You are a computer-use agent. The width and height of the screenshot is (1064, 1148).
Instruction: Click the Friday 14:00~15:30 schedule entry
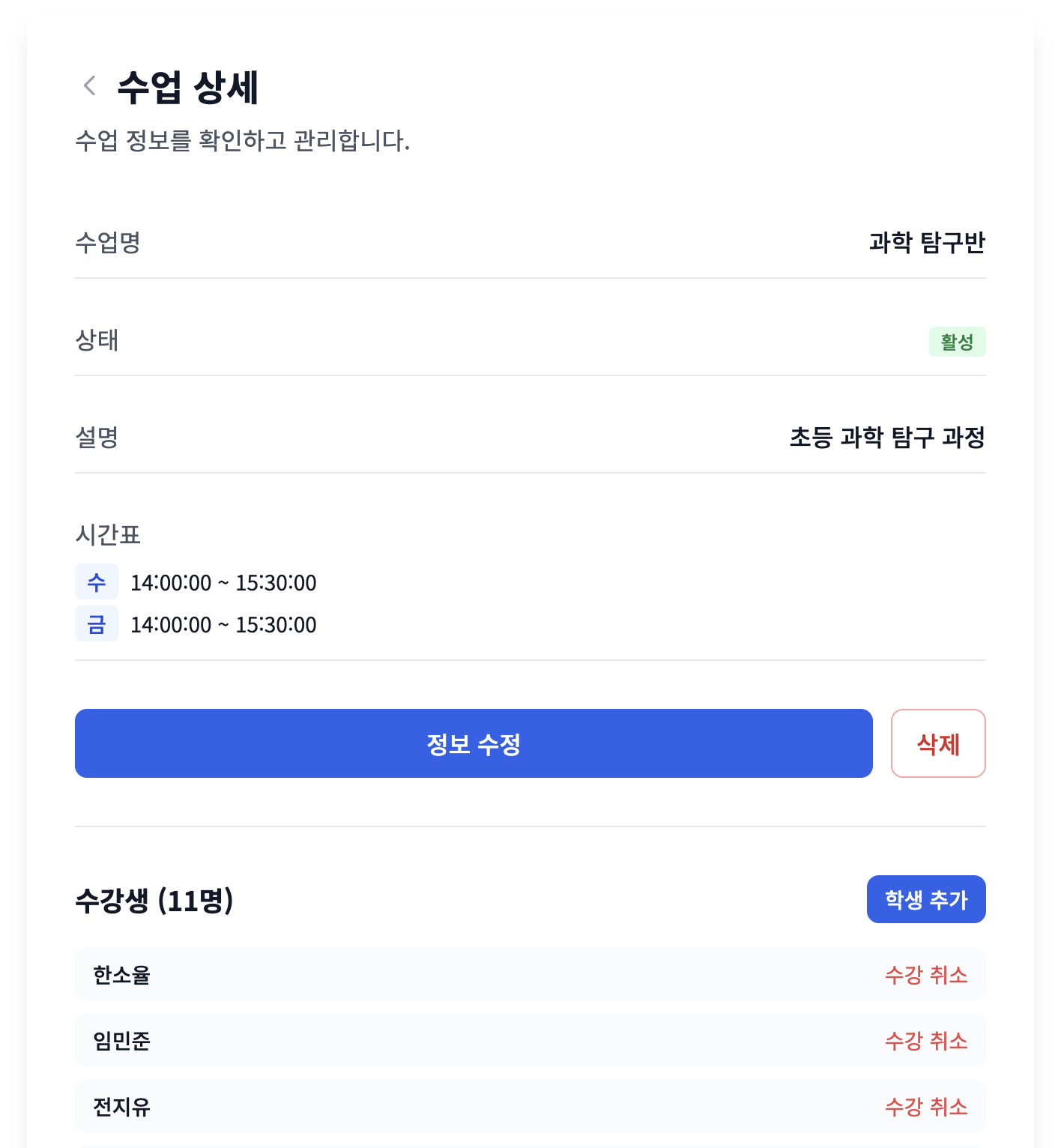click(x=223, y=624)
